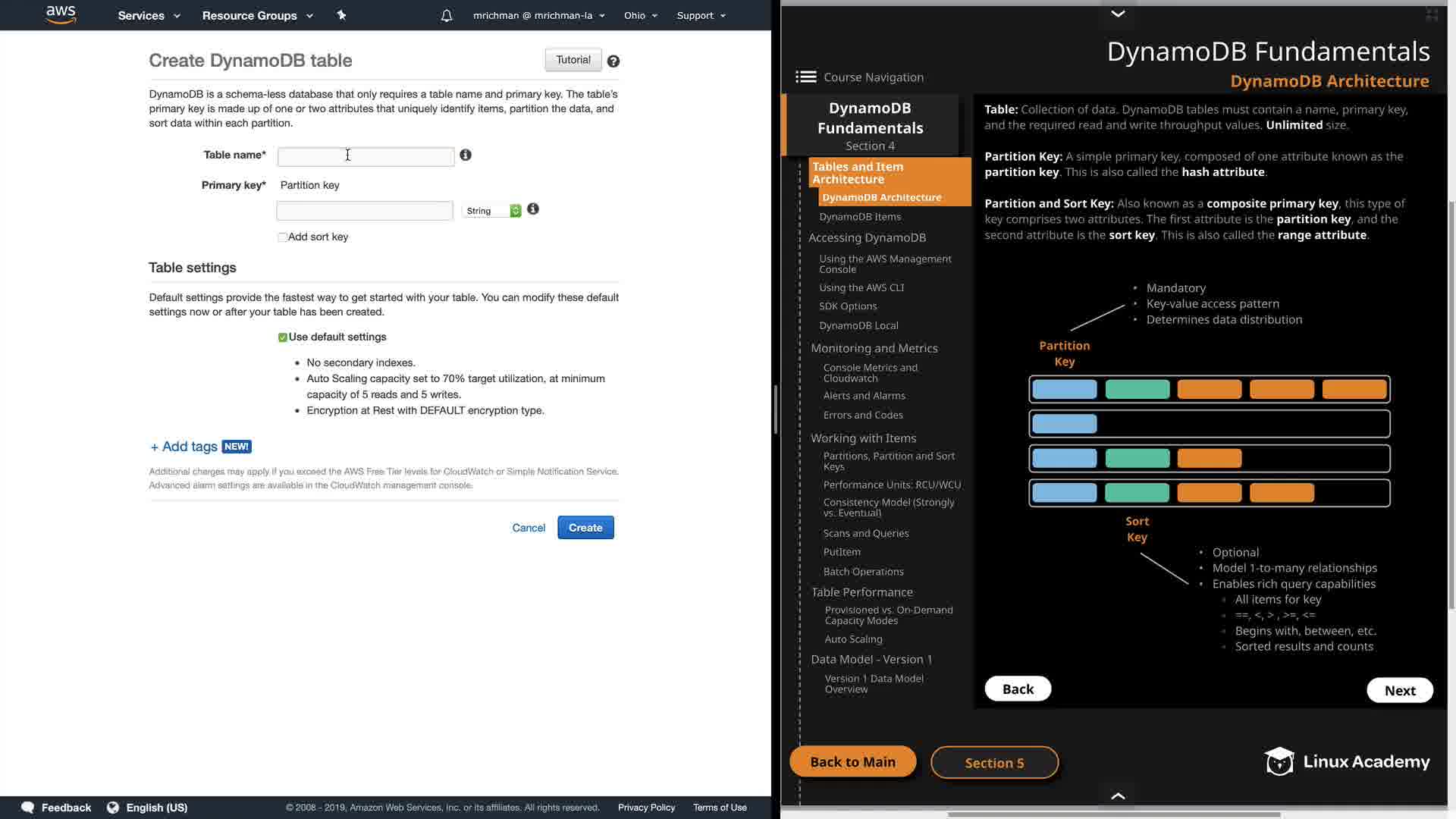Image resolution: width=1456 pixels, height=819 pixels.
Task: Open the String data type dropdown
Action: [x=491, y=211]
